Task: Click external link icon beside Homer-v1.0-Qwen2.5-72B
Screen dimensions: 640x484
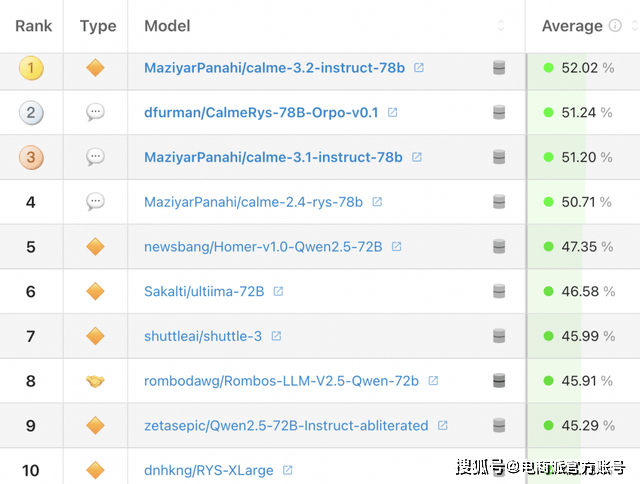Action: coord(396,246)
